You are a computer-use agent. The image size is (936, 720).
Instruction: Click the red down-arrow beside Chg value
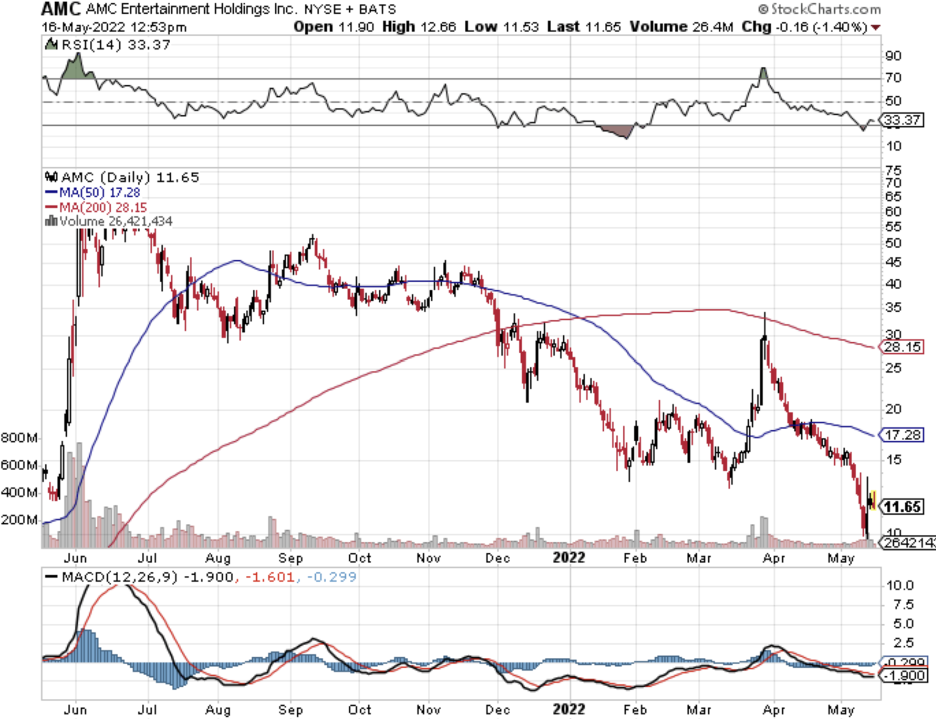[876, 27]
